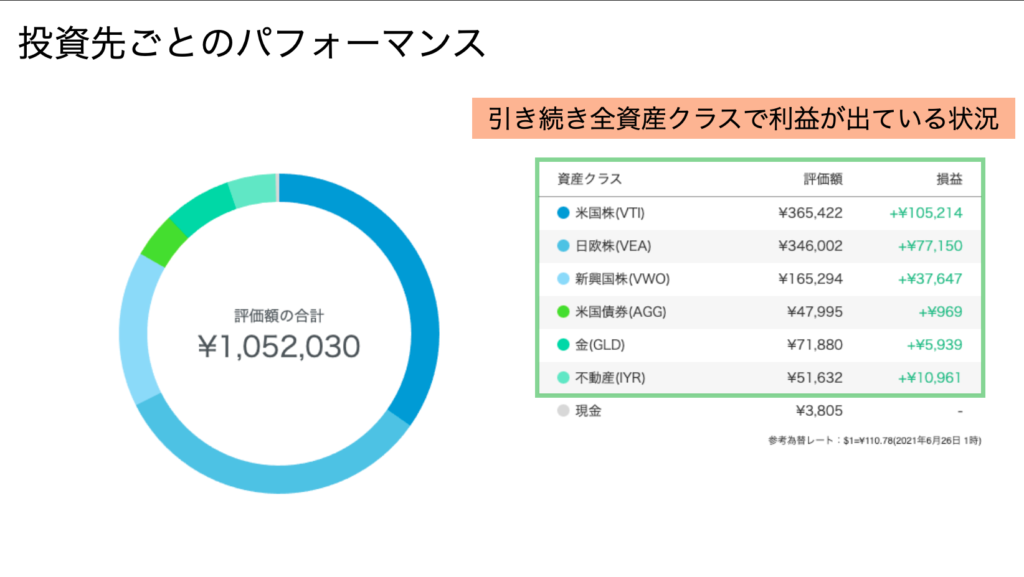
Task: Click the ¥1,052,030 total in donut center
Action: coord(279,346)
